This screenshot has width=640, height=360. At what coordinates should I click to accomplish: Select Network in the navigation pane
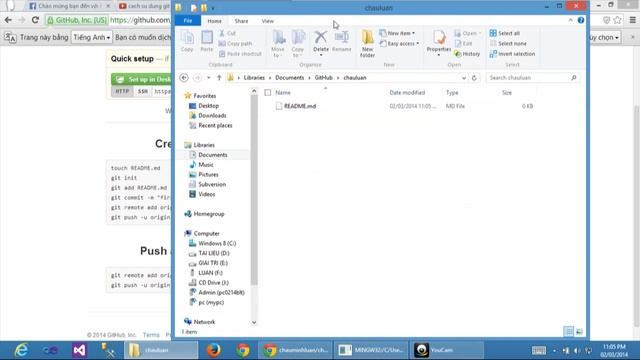tap(204, 322)
